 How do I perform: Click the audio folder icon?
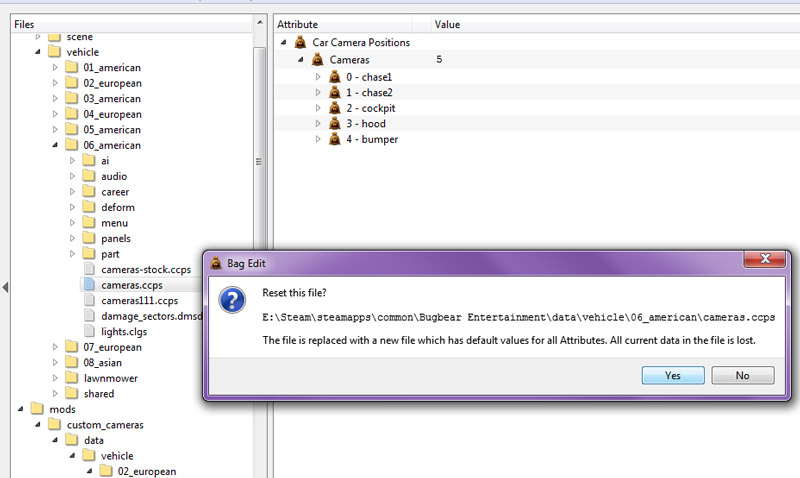click(89, 176)
